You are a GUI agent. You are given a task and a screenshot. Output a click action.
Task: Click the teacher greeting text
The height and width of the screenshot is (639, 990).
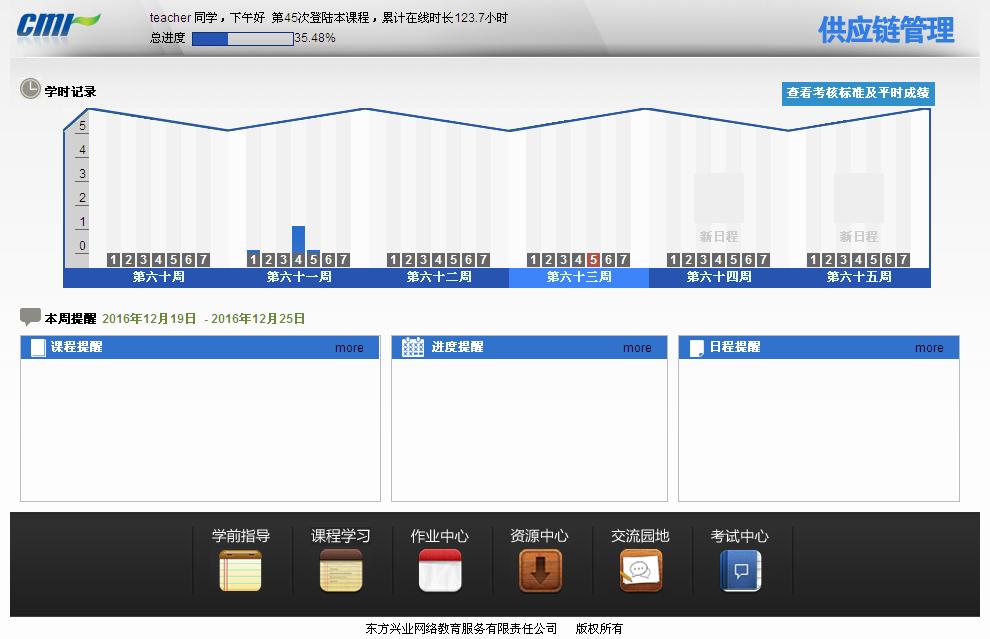tap(328, 18)
